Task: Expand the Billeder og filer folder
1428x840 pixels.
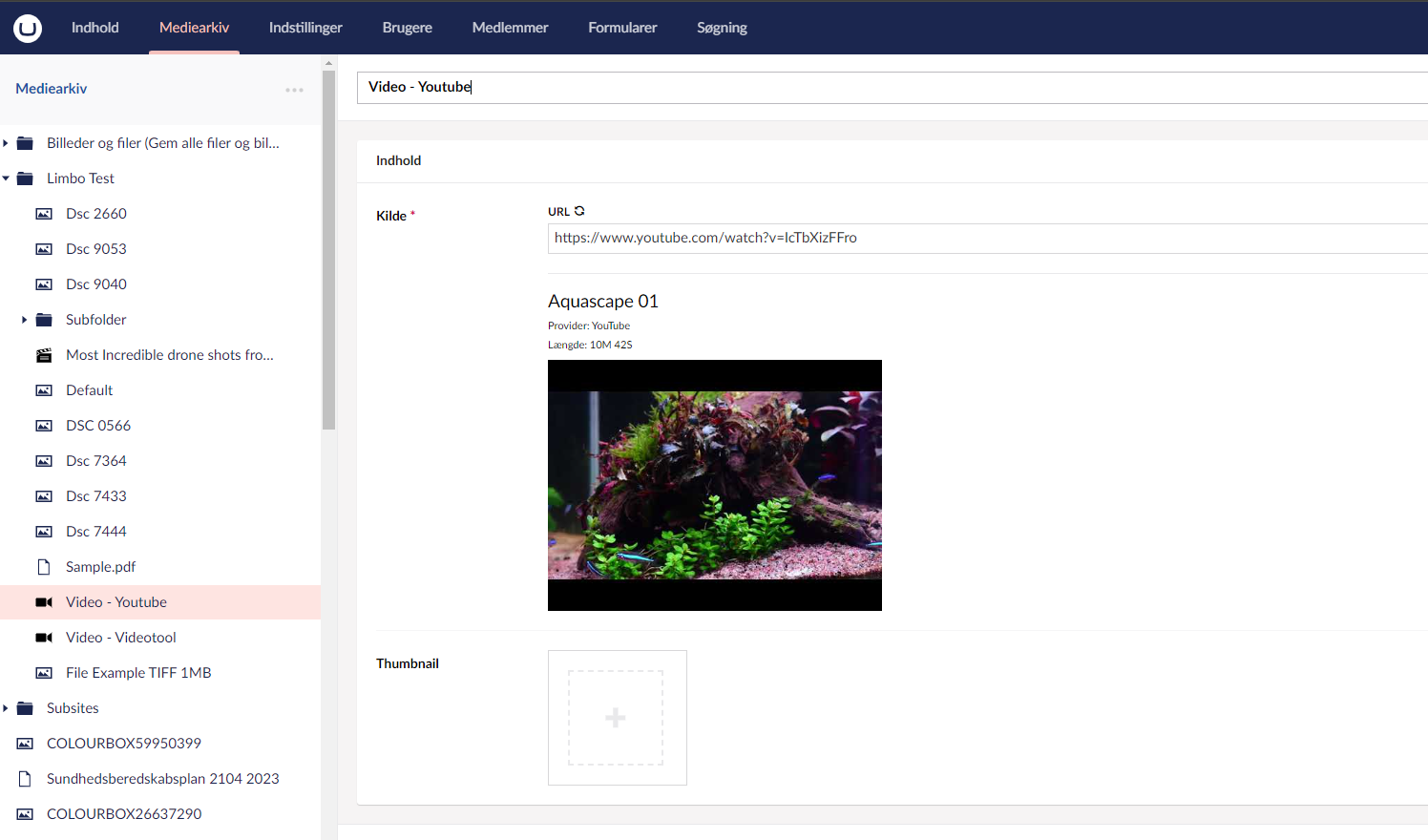Action: (6, 143)
